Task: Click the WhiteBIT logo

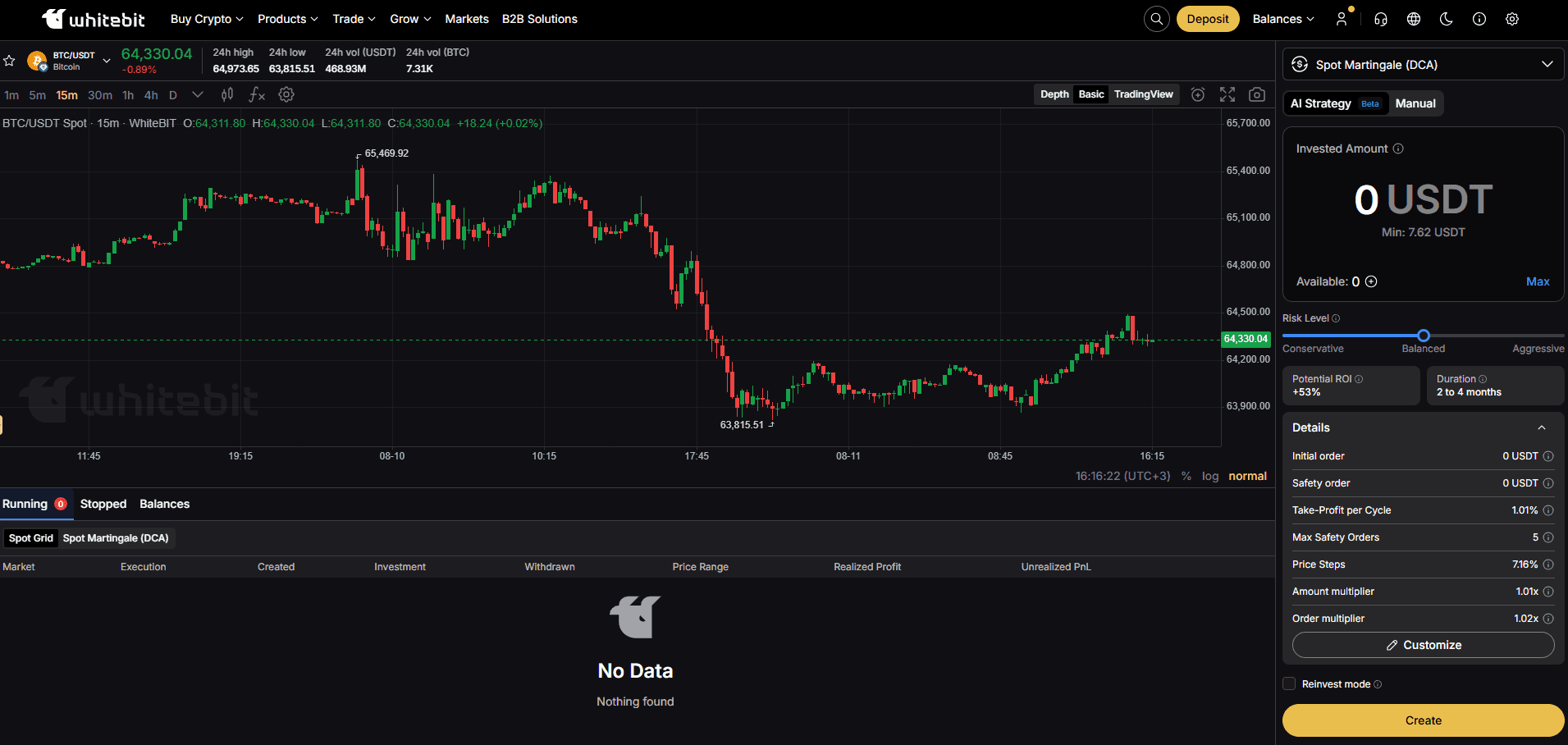Action: click(94, 19)
